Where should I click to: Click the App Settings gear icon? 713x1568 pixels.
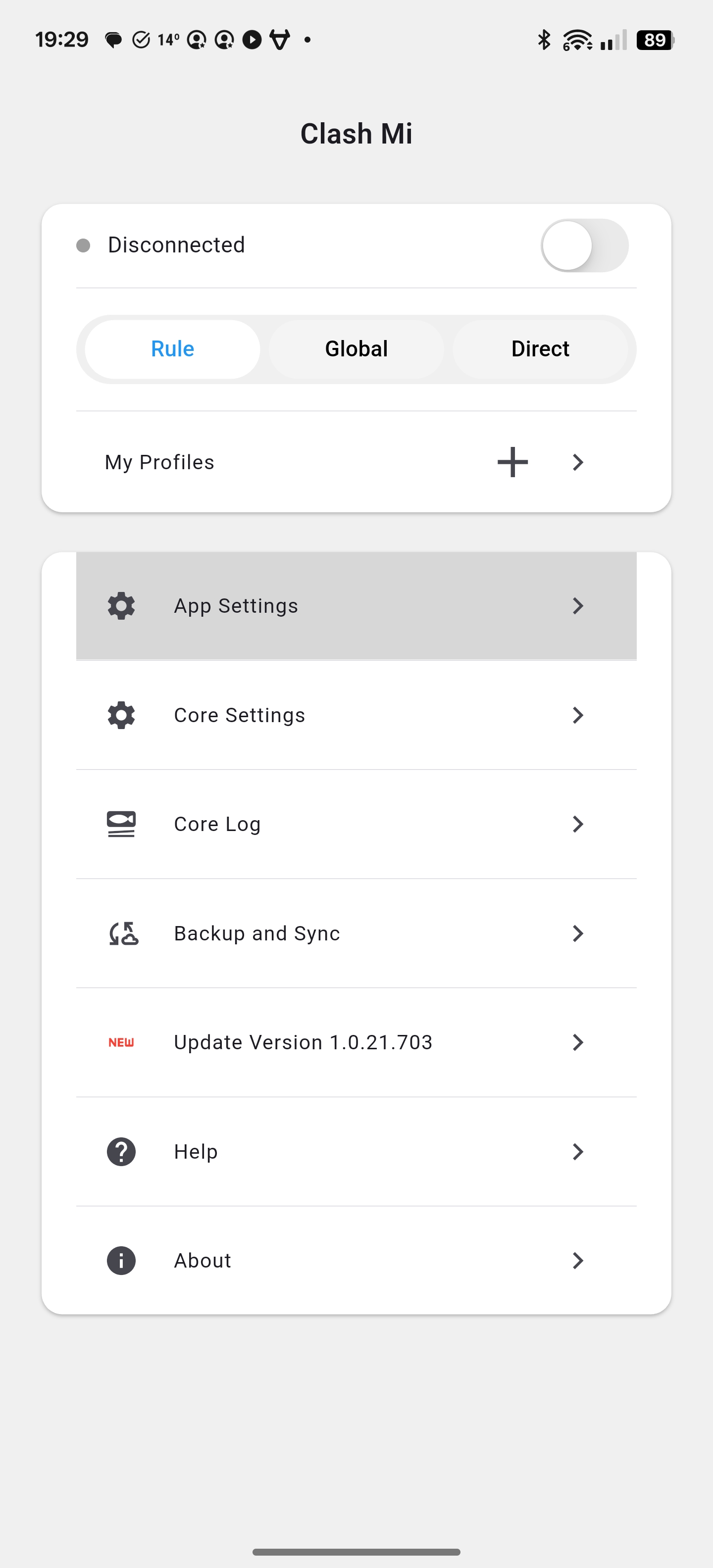click(121, 606)
